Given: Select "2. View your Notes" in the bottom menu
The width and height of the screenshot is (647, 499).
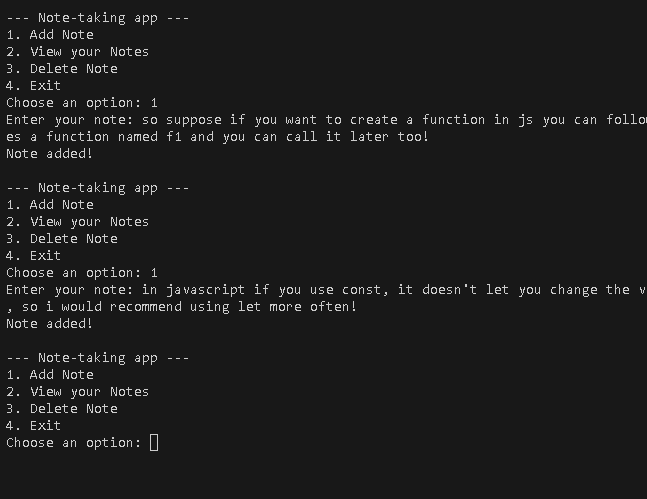Looking at the screenshot, I should click(x=77, y=391).
